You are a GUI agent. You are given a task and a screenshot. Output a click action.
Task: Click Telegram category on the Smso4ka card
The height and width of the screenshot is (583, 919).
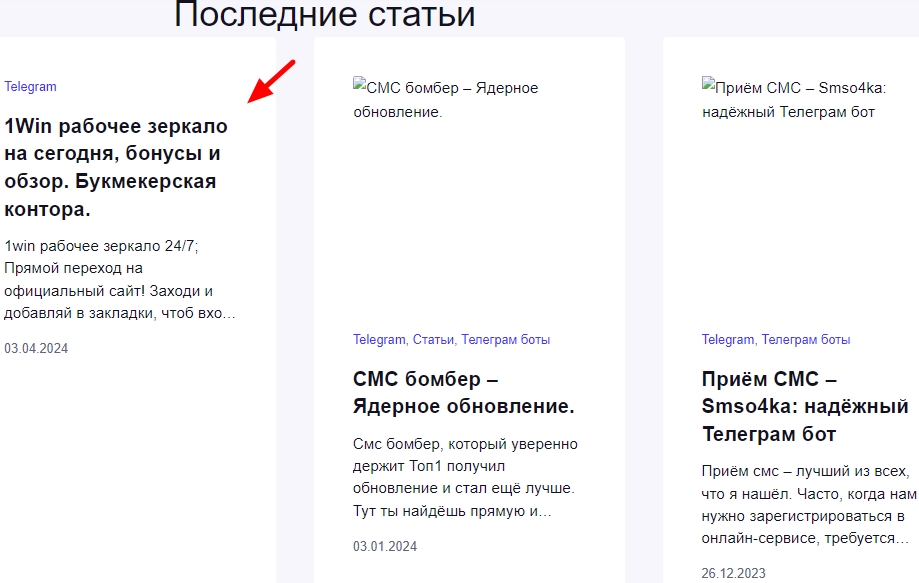pos(728,340)
